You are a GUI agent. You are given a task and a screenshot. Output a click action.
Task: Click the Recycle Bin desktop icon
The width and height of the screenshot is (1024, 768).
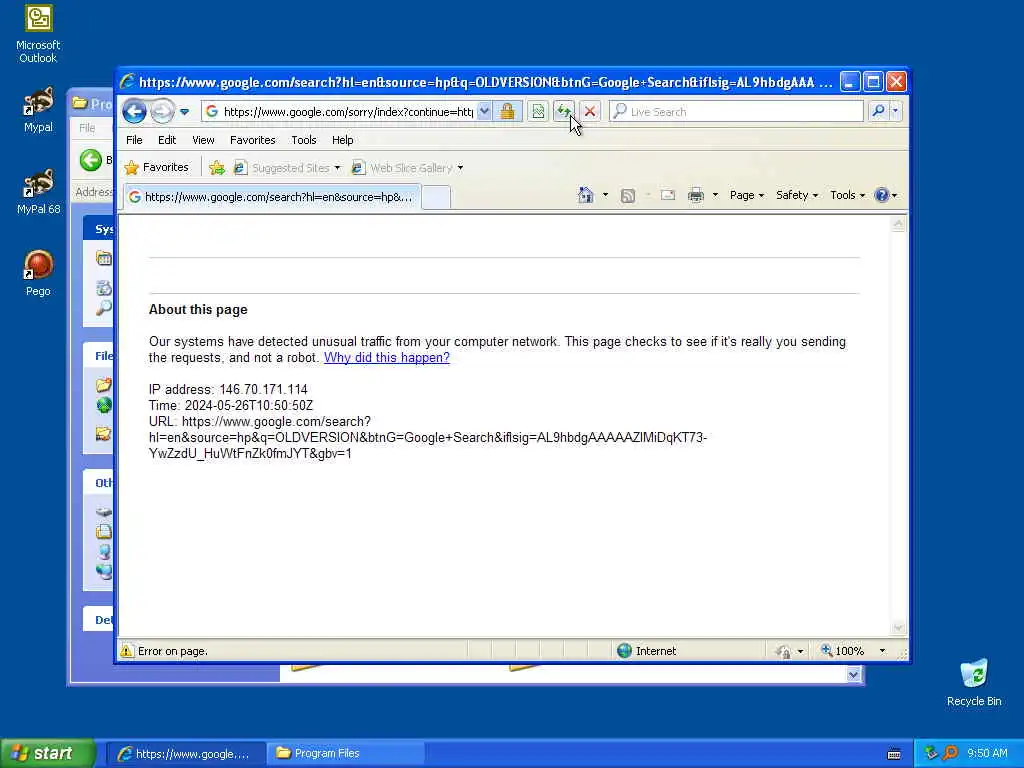point(974,682)
